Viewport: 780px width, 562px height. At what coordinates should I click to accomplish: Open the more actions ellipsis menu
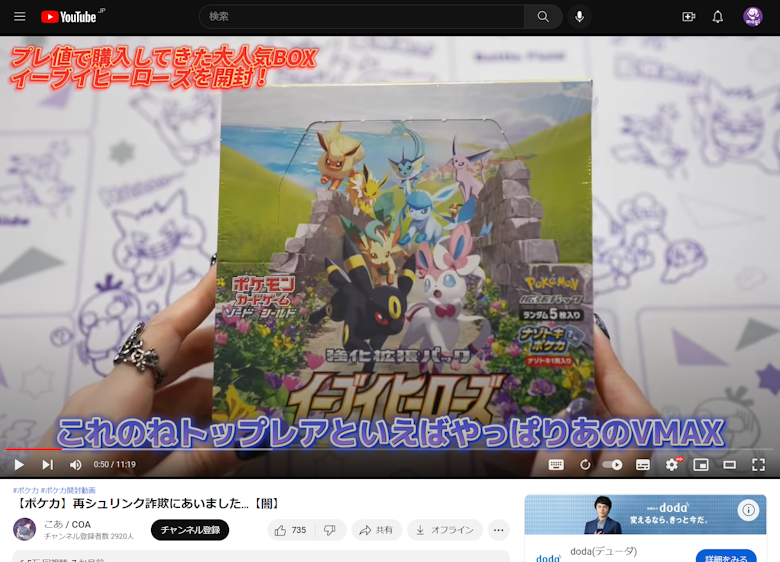tap(498, 530)
